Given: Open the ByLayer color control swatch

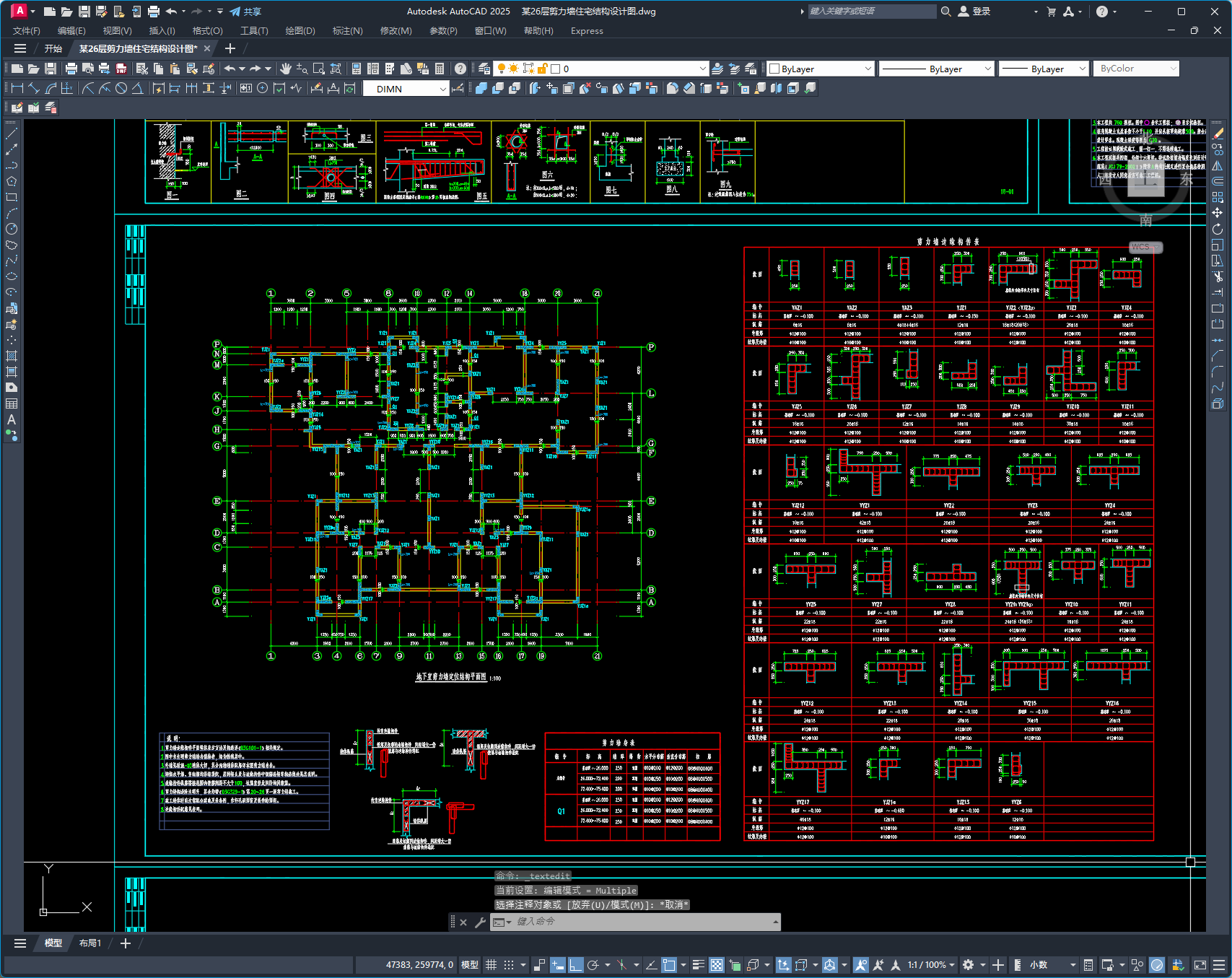Looking at the screenshot, I should point(821,69).
